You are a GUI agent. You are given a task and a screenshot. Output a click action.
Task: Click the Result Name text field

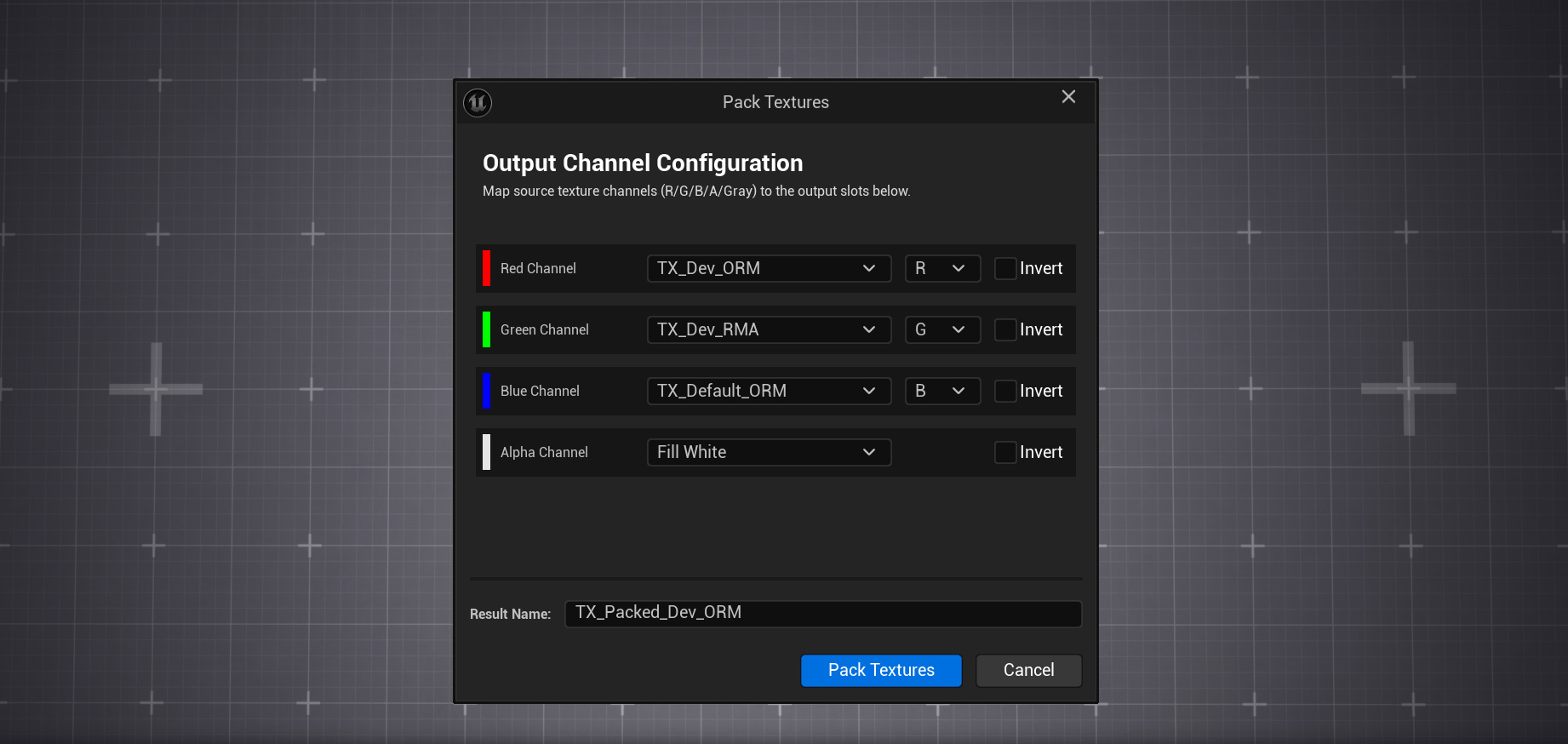(822, 614)
